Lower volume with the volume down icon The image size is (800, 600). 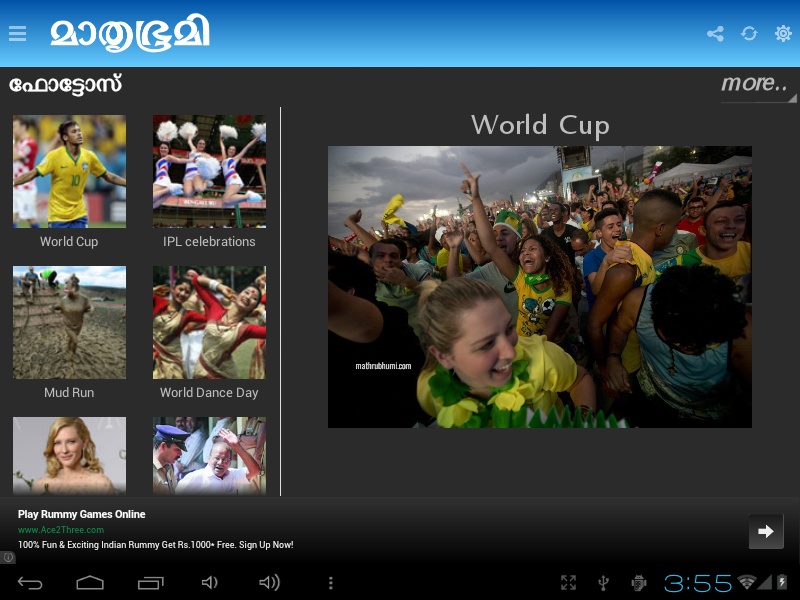(210, 583)
